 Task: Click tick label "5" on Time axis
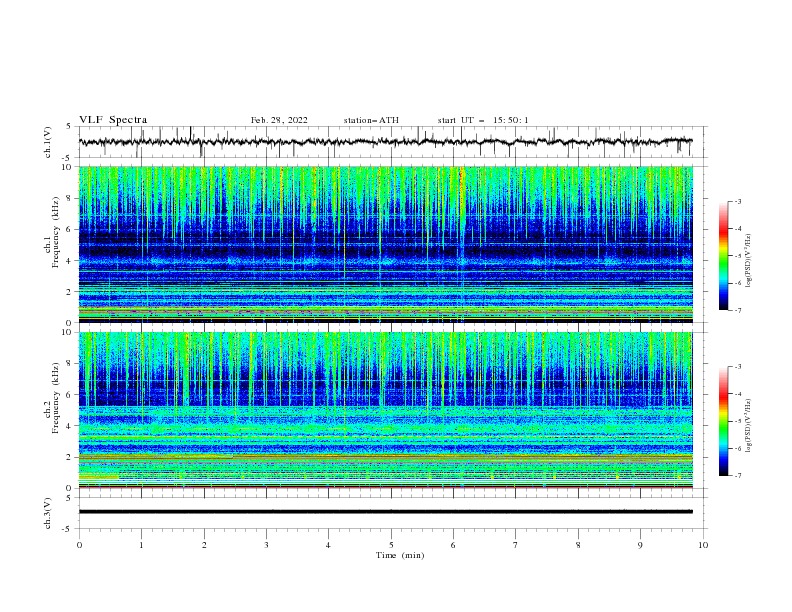click(x=391, y=545)
